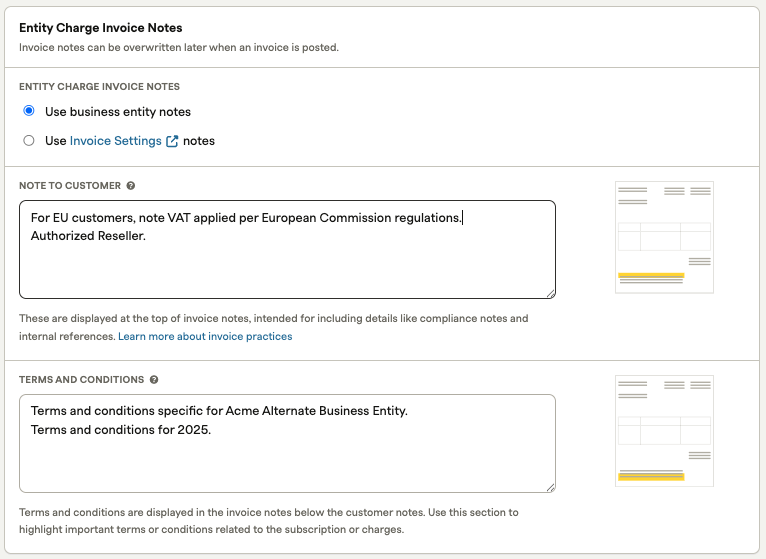
Task: Focus the Note to Customer text box
Action: (287, 260)
